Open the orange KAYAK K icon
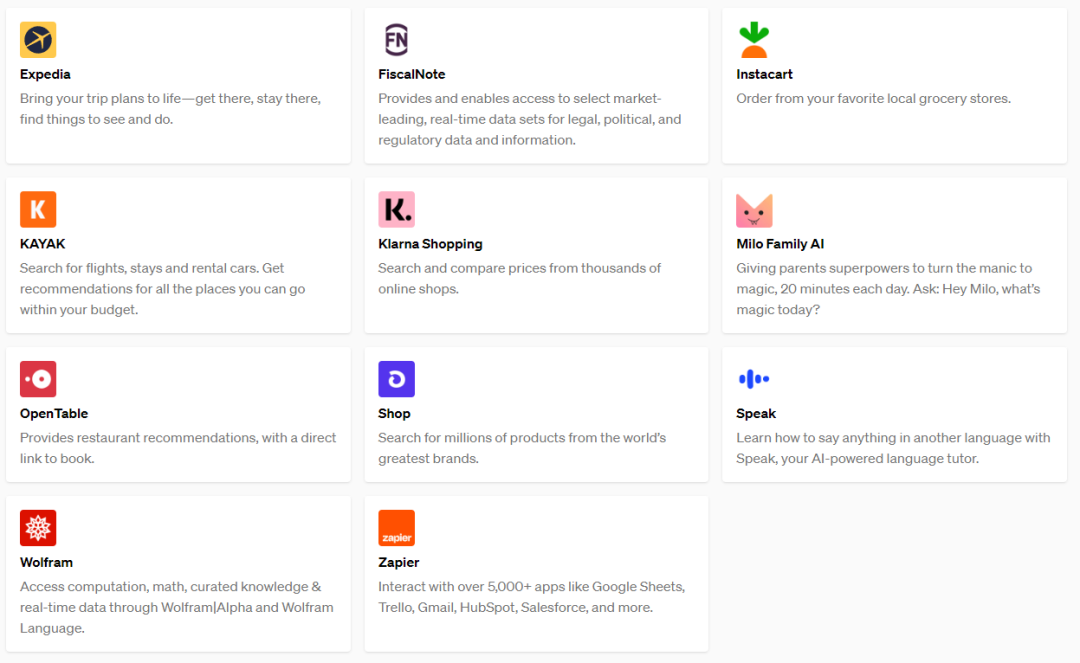 point(38,210)
